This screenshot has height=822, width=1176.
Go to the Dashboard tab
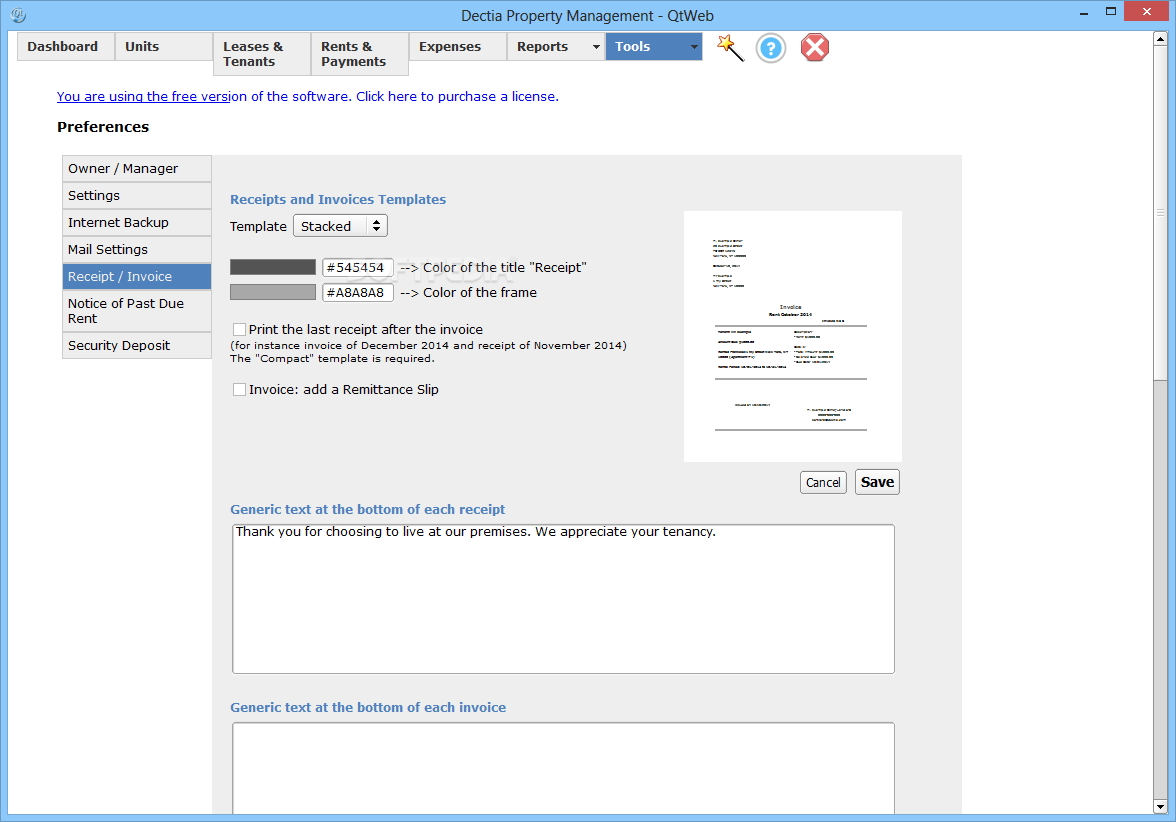point(66,46)
